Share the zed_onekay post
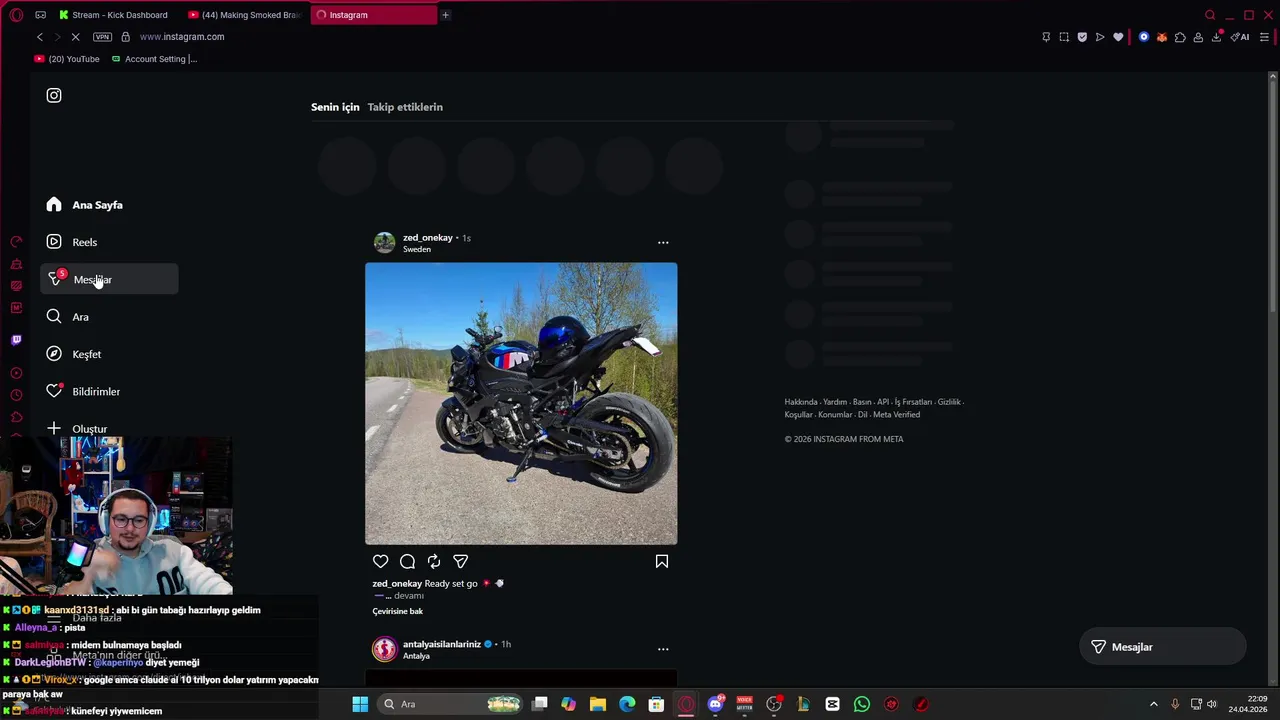1280x720 pixels. 460,562
